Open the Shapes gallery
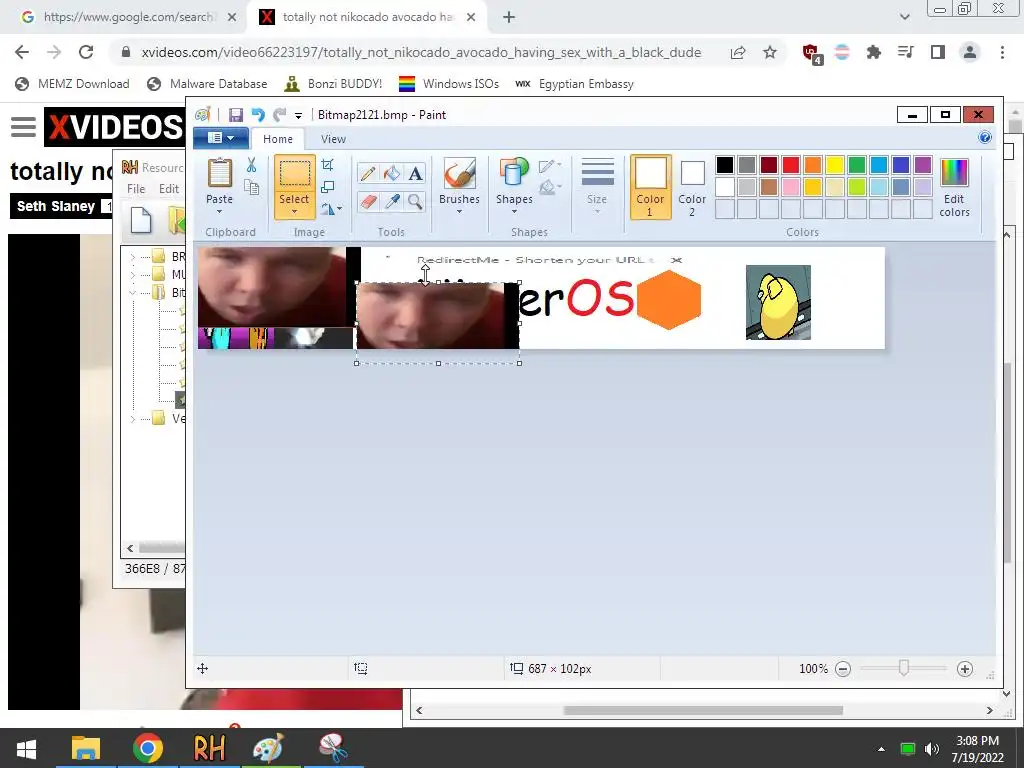Image resolution: width=1024 pixels, height=768 pixels. tap(514, 186)
